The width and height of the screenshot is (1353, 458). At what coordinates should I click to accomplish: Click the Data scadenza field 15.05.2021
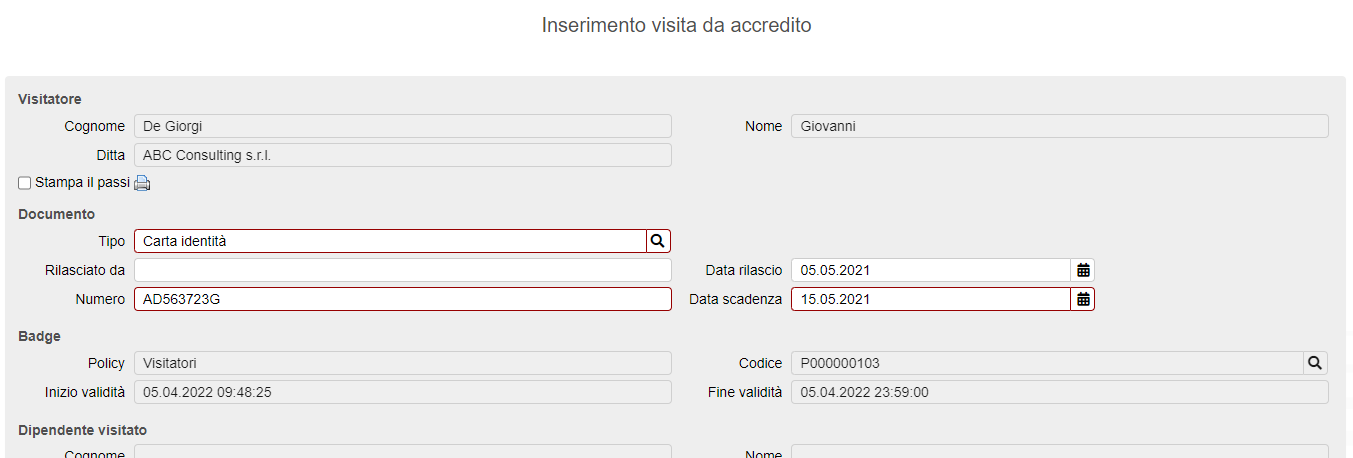click(x=931, y=299)
